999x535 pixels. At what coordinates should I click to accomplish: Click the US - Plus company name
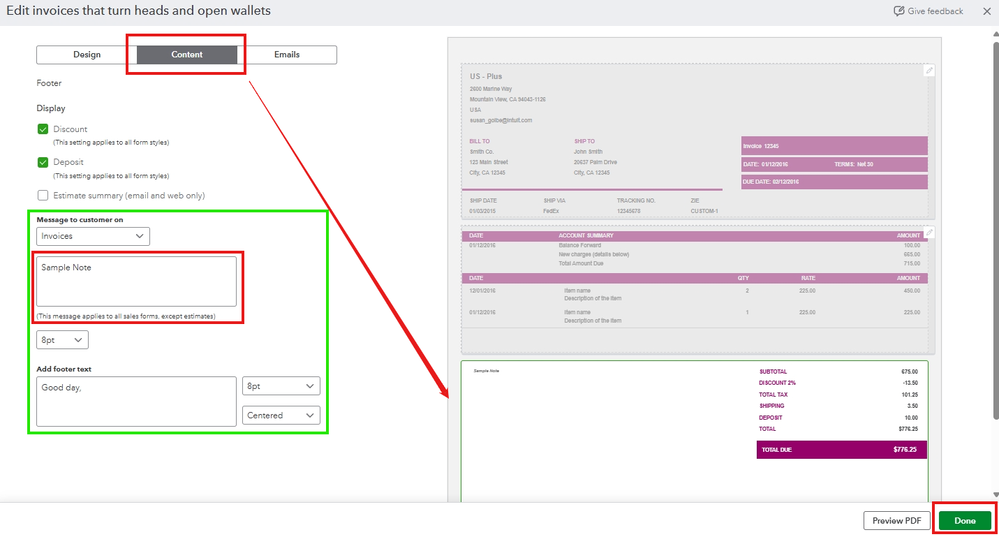485,76
